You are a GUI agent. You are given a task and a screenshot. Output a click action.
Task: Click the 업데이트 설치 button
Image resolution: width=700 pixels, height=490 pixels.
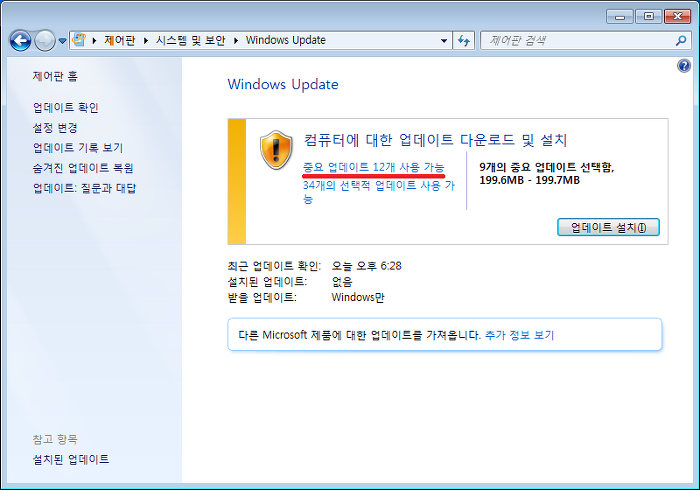coord(608,227)
